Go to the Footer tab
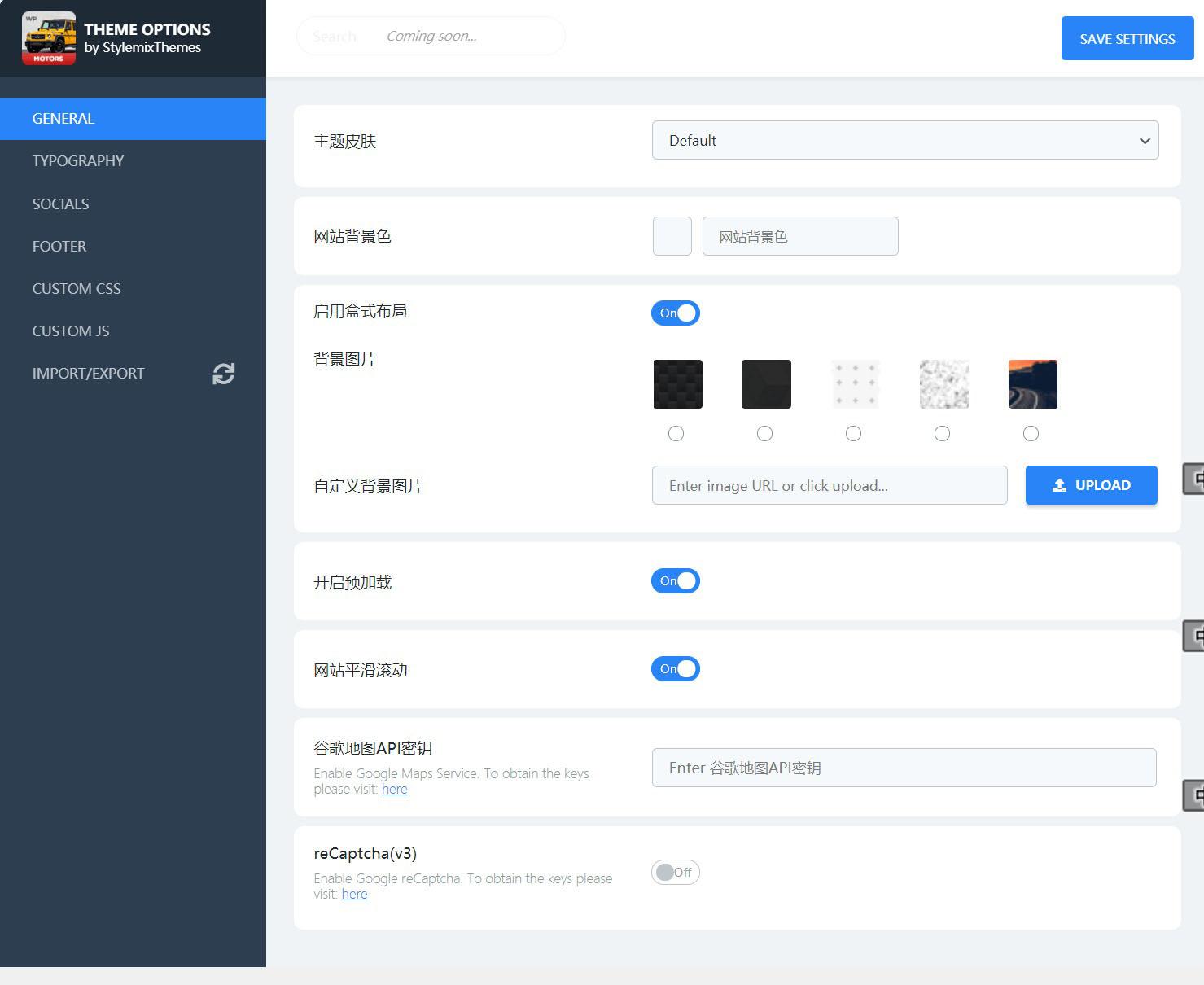Screen dimensions: 1204x985 (x=133, y=246)
